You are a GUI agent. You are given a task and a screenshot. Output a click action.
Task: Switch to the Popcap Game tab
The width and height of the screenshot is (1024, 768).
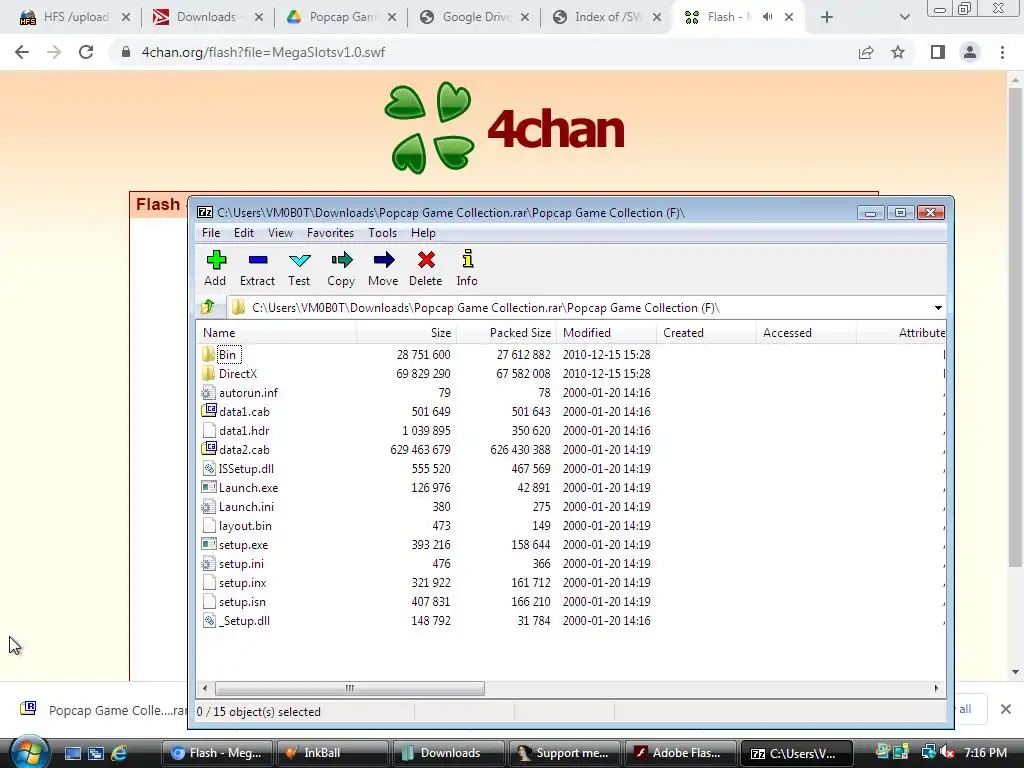click(342, 17)
